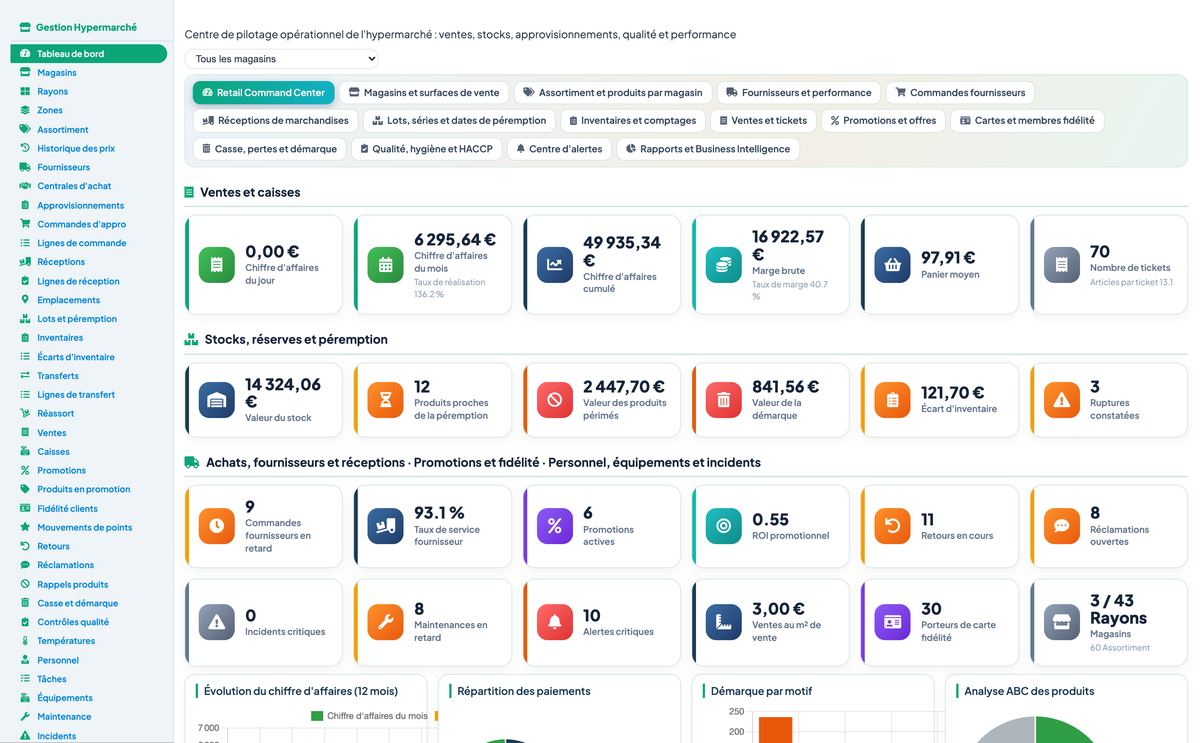Viewport: 1200px width, 743px height.
Task: Click the hourglass icon on Produits proches de péremption
Action: coord(385,400)
